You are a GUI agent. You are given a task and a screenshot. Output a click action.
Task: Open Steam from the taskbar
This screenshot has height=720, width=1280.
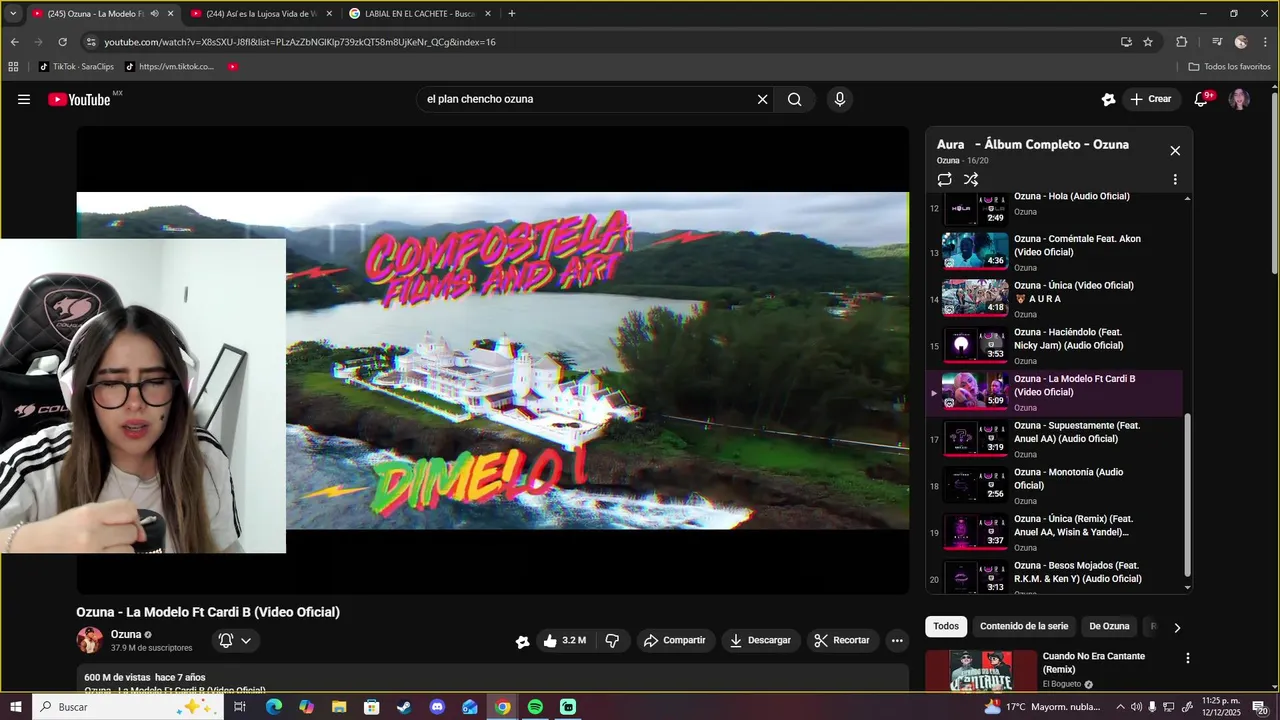[404, 707]
